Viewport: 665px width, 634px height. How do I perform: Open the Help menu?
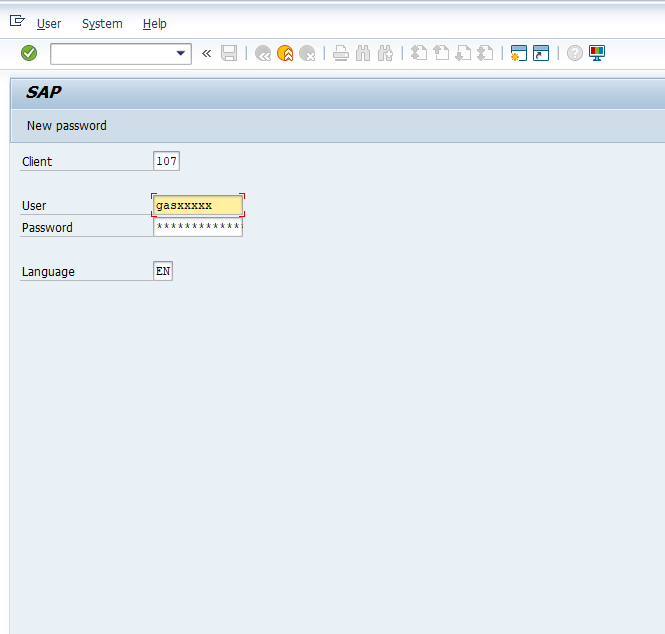click(155, 24)
